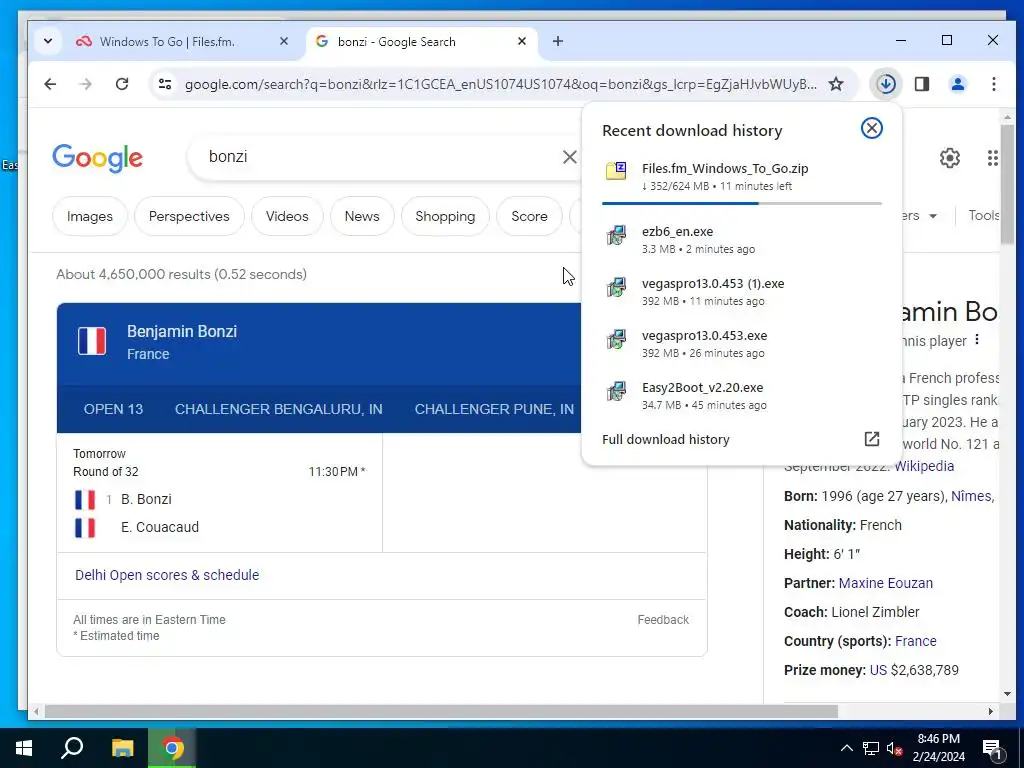1024x768 pixels.
Task: Close the Recent download history popup
Action: pyautogui.click(x=871, y=128)
